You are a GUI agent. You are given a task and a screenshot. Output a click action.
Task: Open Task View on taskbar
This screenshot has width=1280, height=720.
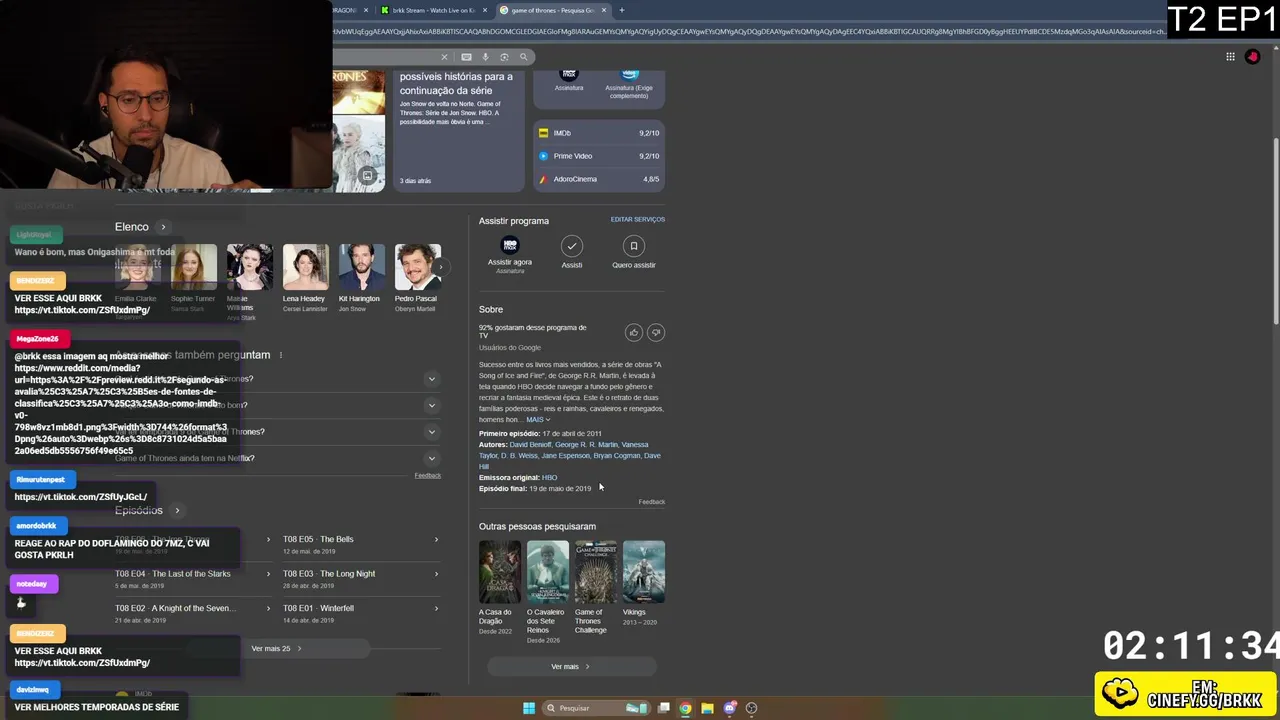[x=663, y=708]
